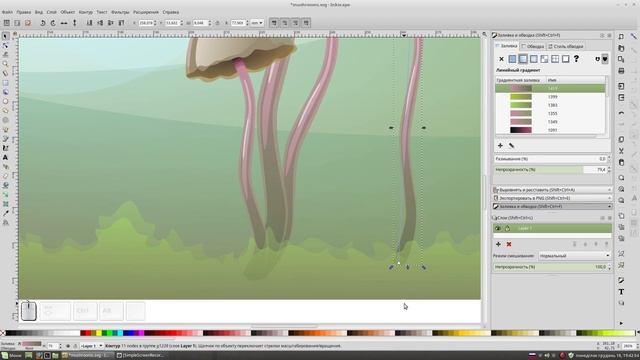Open the Menu button in OS taskbar

11,356
